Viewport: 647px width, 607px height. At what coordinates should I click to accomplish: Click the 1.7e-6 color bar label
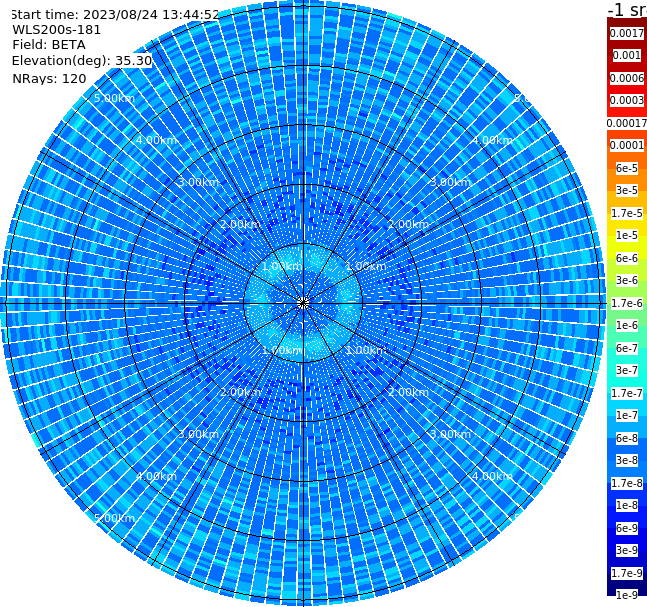627,303
